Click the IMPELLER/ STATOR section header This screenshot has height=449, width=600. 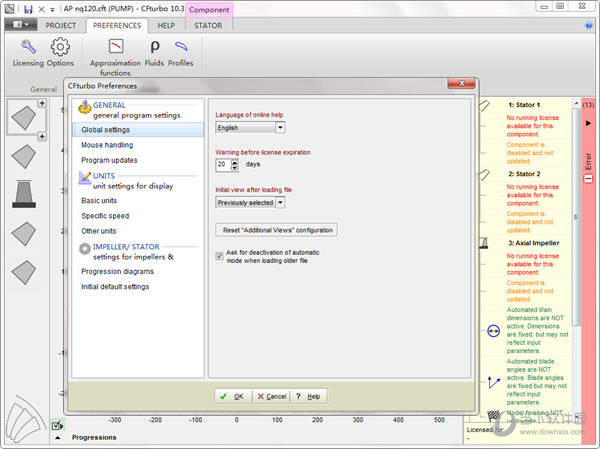126,247
